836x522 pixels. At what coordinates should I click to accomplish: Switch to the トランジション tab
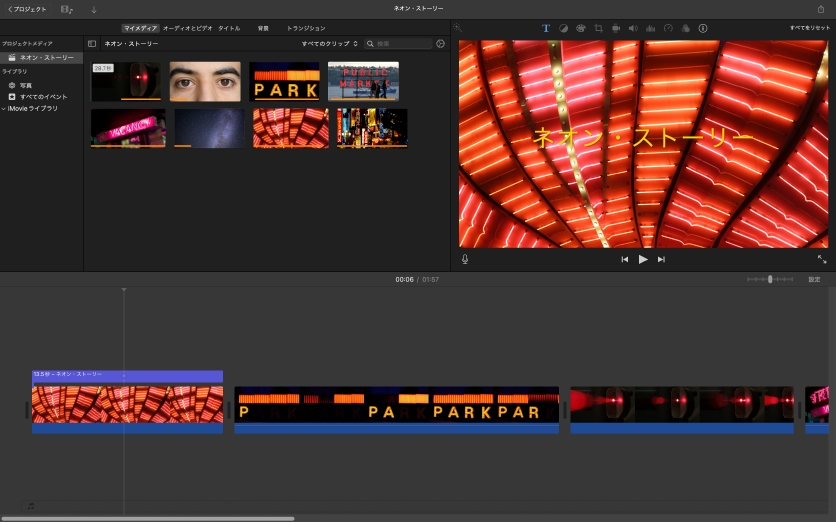tap(306, 28)
